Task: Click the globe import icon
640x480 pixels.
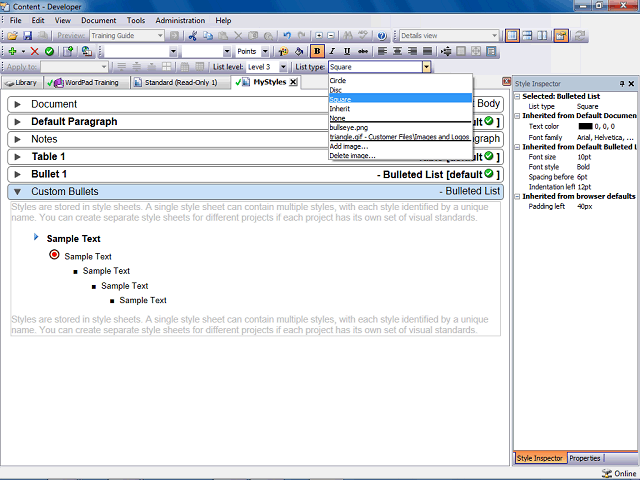Action: [x=86, y=51]
